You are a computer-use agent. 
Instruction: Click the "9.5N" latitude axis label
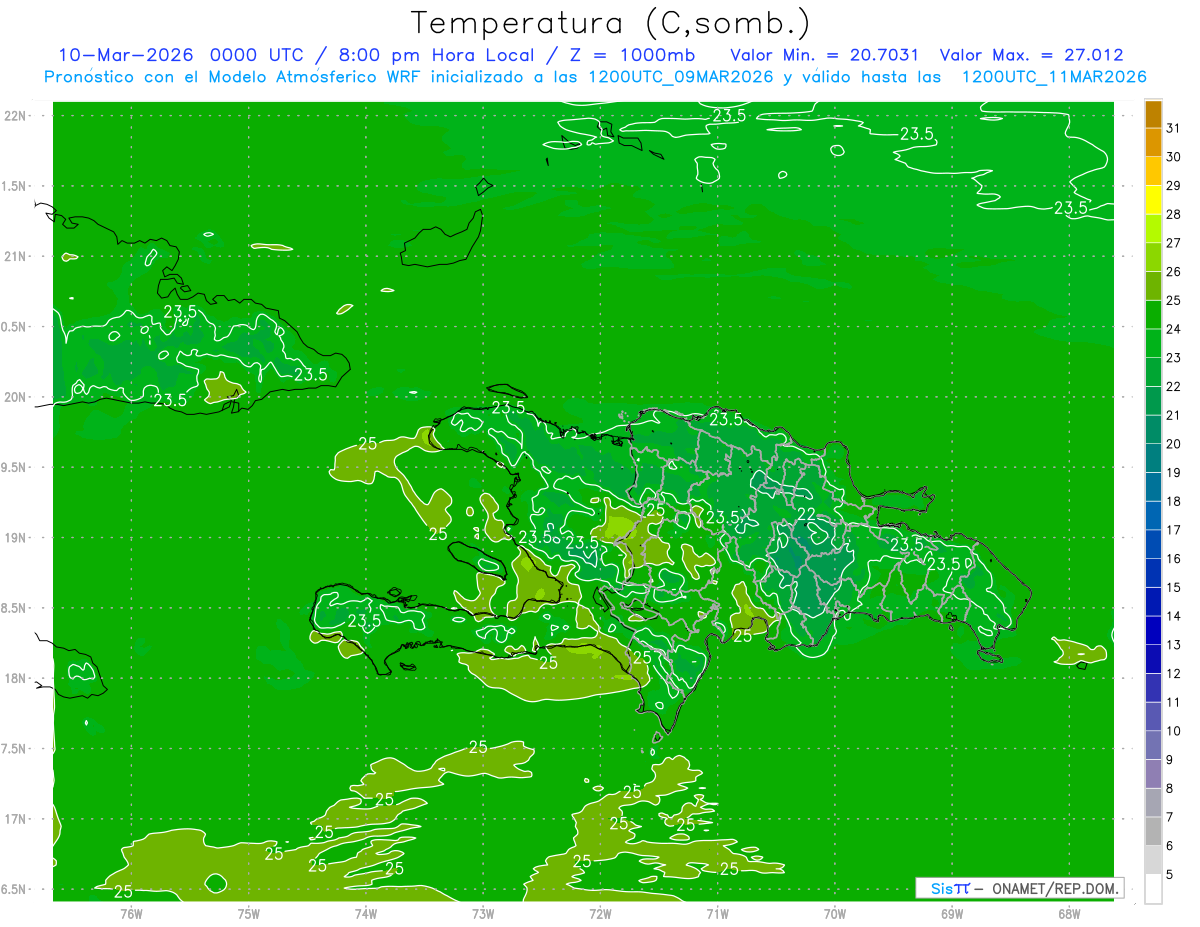[14, 468]
